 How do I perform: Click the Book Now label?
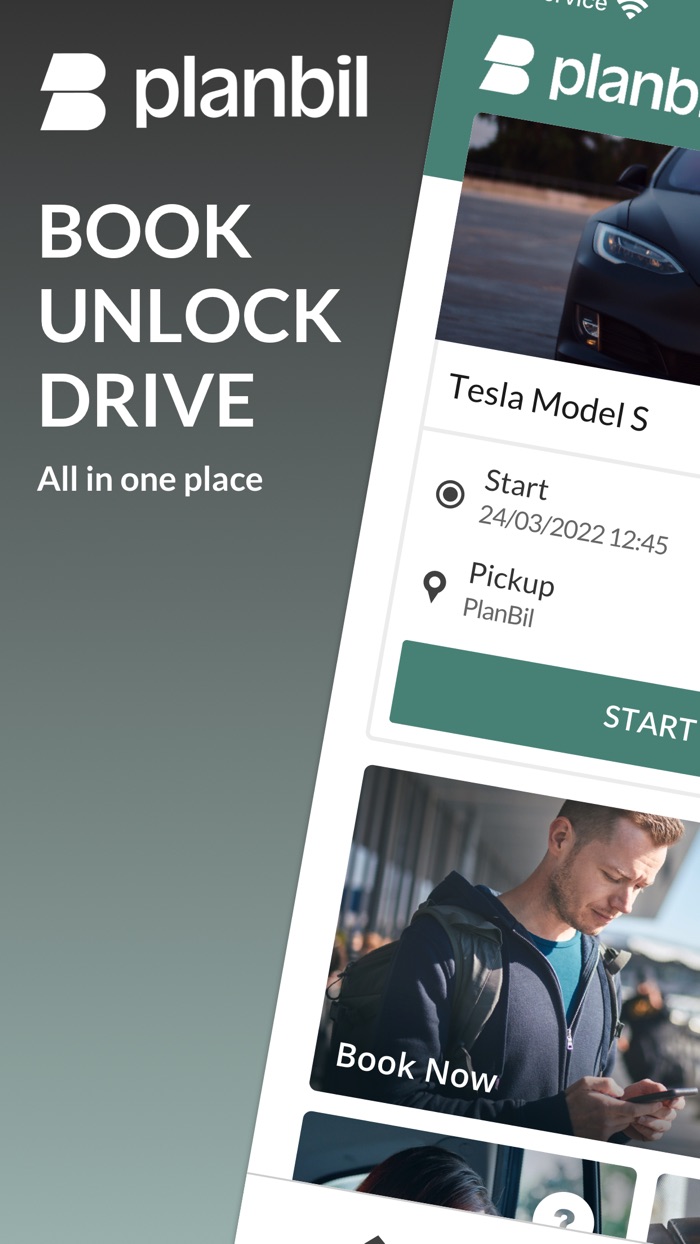pyautogui.click(x=416, y=1067)
